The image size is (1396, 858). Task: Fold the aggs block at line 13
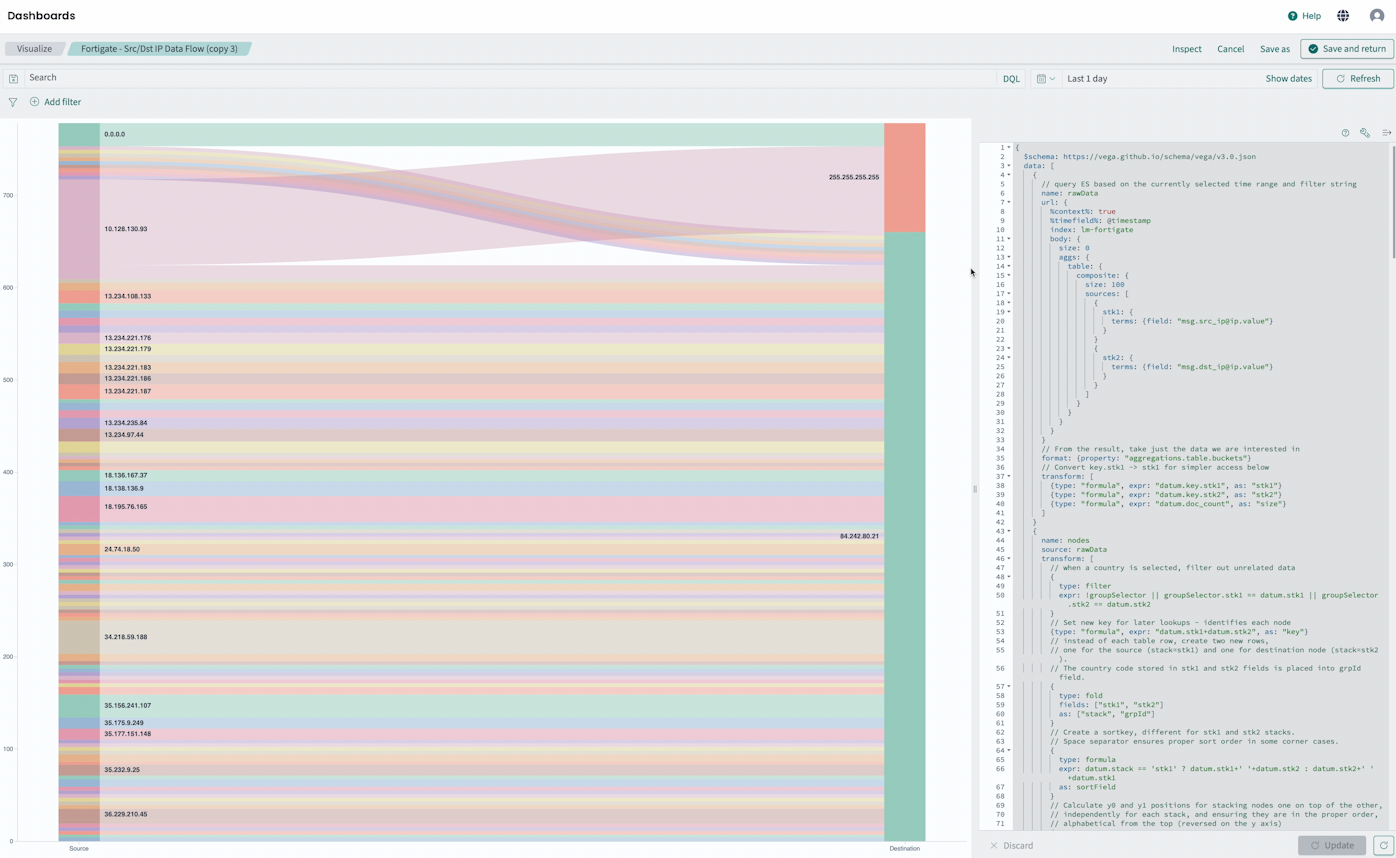tap(1009, 257)
